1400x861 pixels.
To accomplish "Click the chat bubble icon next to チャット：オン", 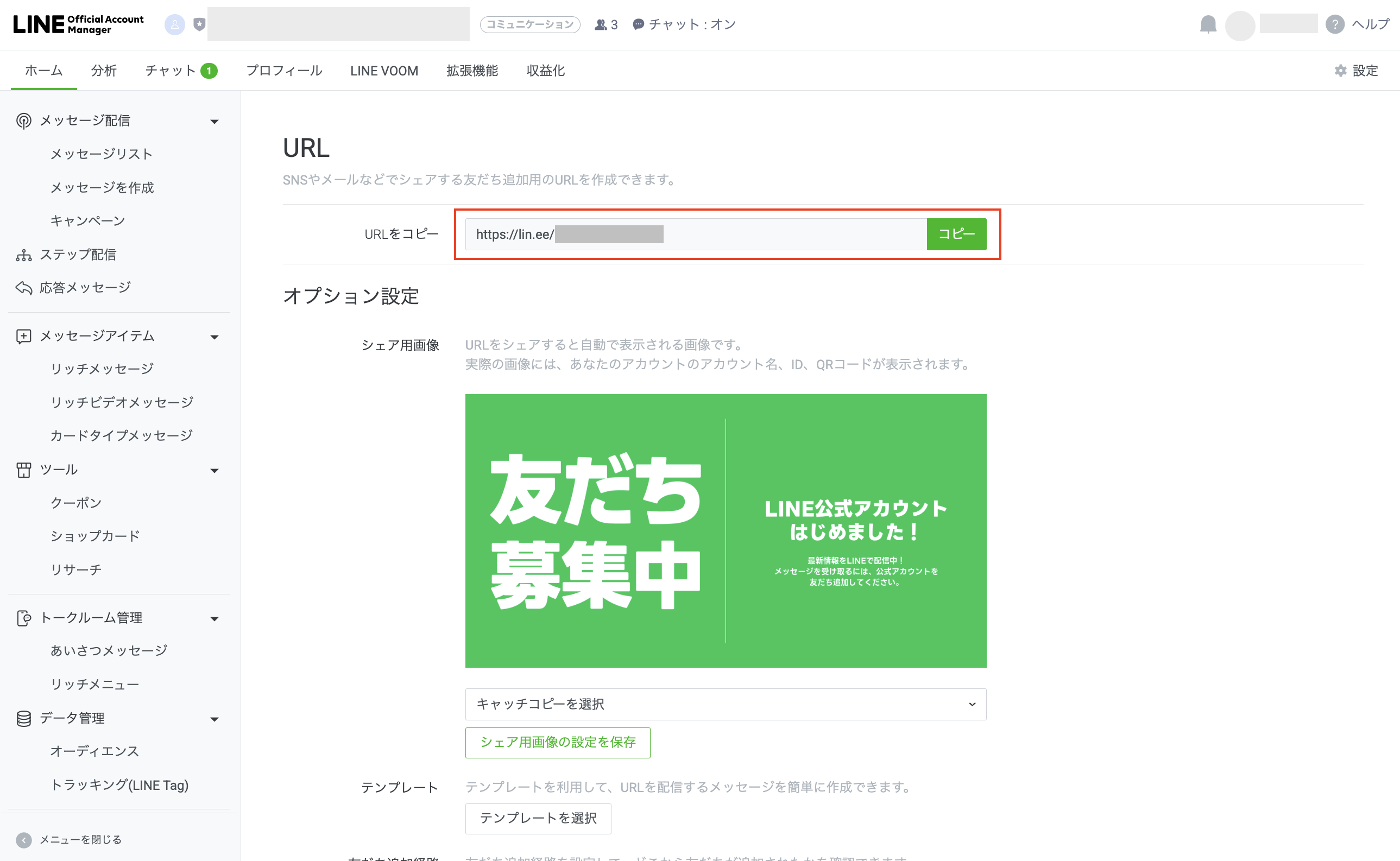I will point(639,24).
